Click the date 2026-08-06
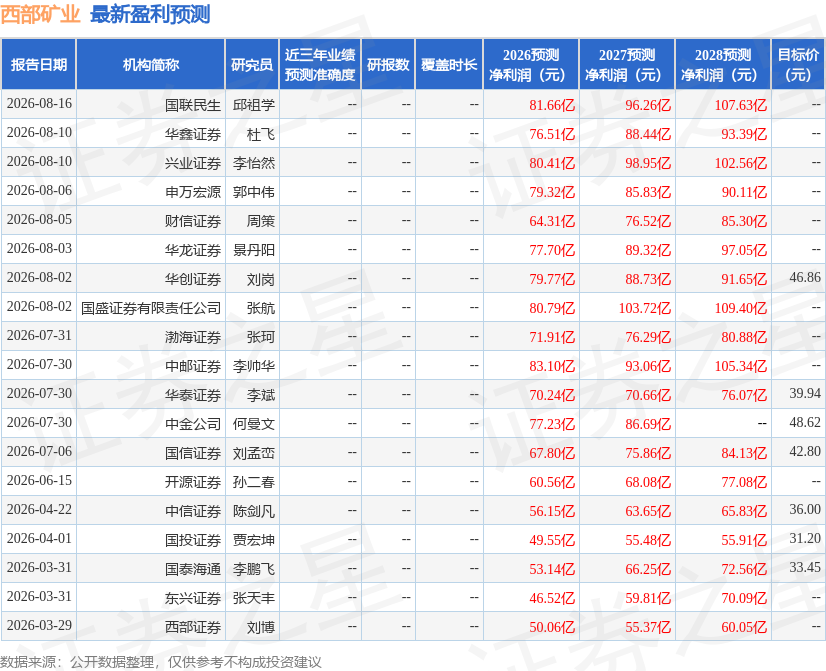826x671 pixels. pyautogui.click(x=40, y=190)
